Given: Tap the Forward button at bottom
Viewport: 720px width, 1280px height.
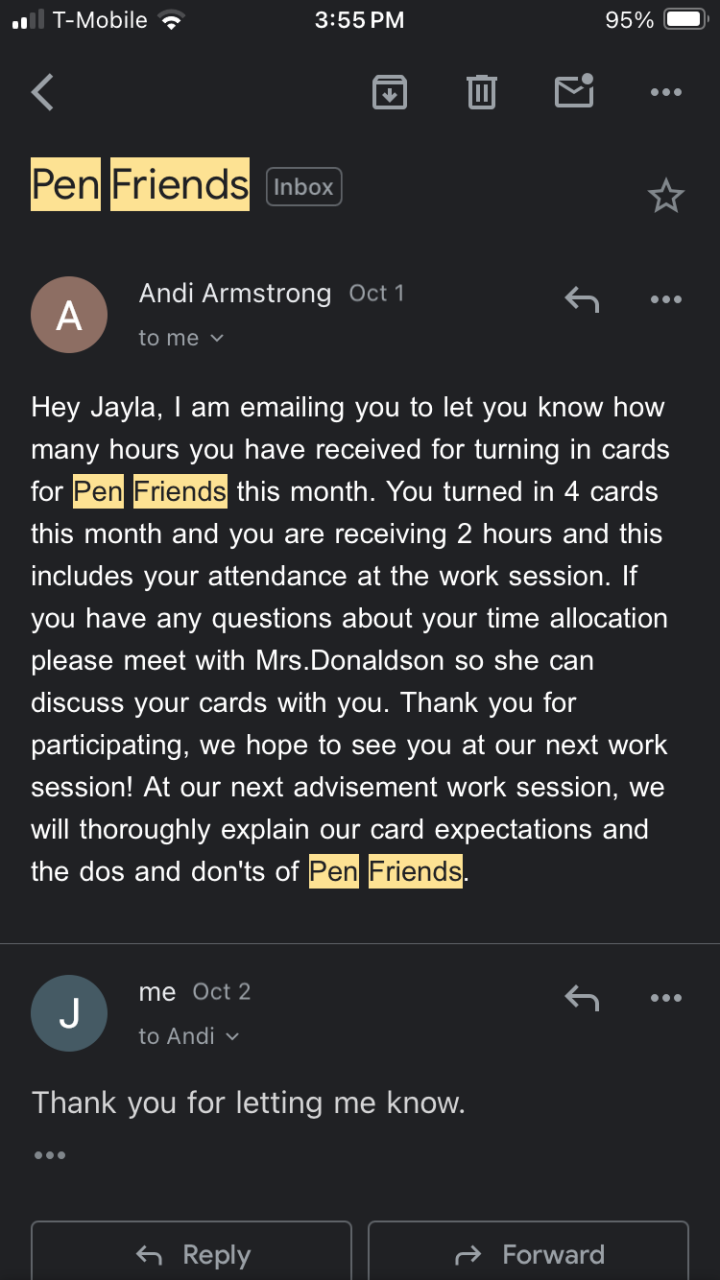Looking at the screenshot, I should pyautogui.click(x=528, y=1254).
